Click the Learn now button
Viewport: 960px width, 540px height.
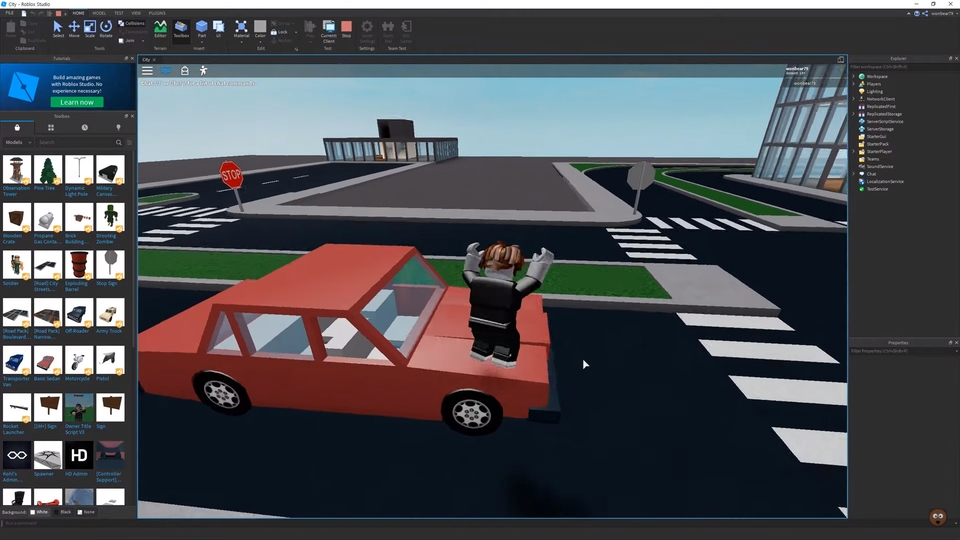(x=77, y=102)
